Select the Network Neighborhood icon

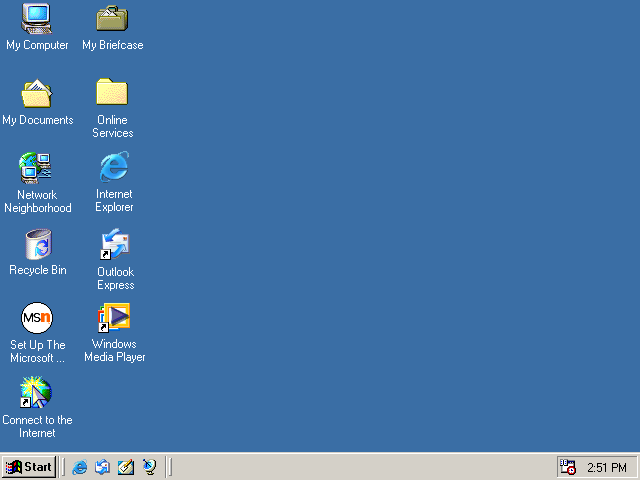coord(36,168)
